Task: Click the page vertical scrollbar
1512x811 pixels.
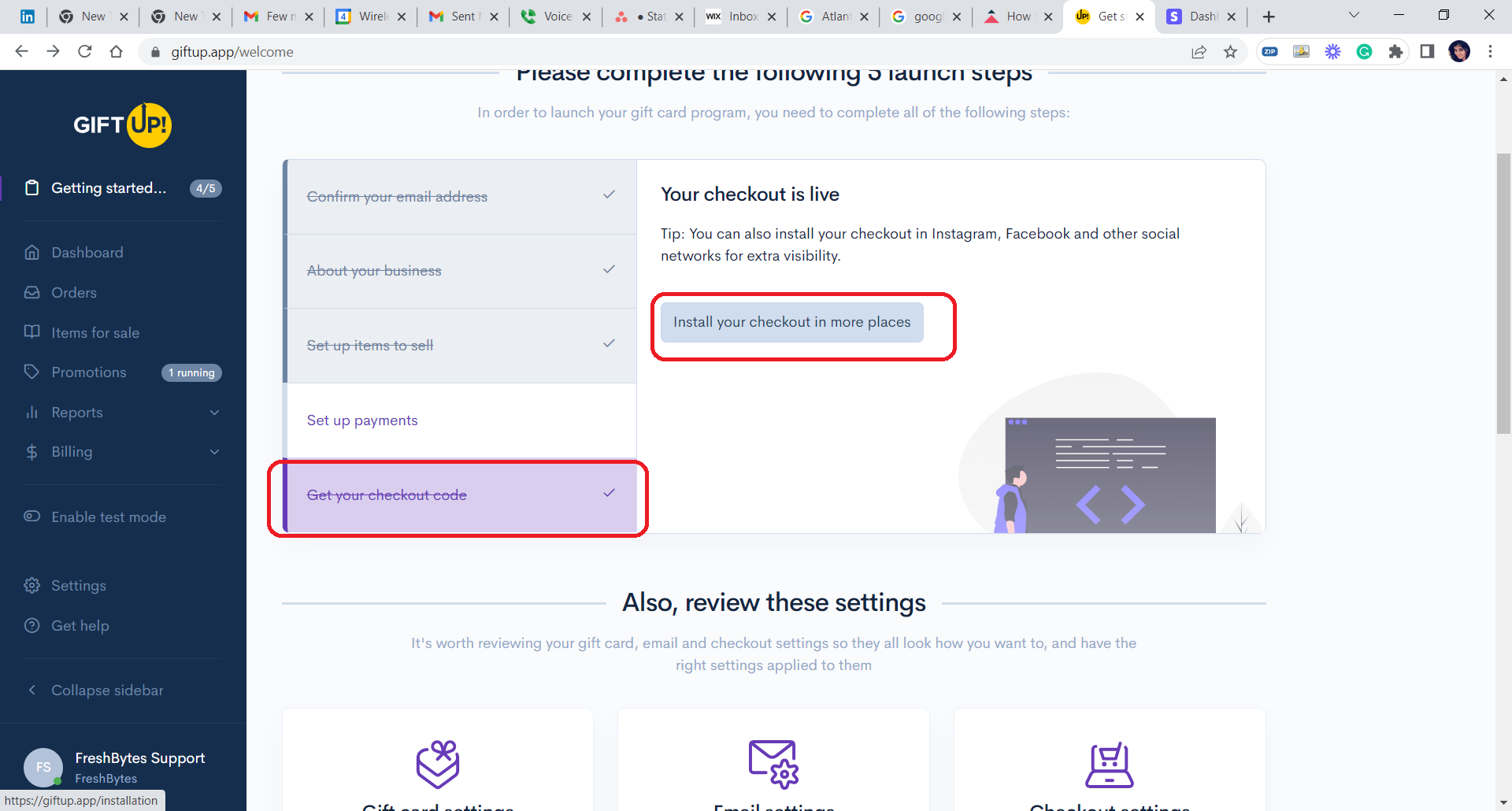Action: [x=1503, y=293]
